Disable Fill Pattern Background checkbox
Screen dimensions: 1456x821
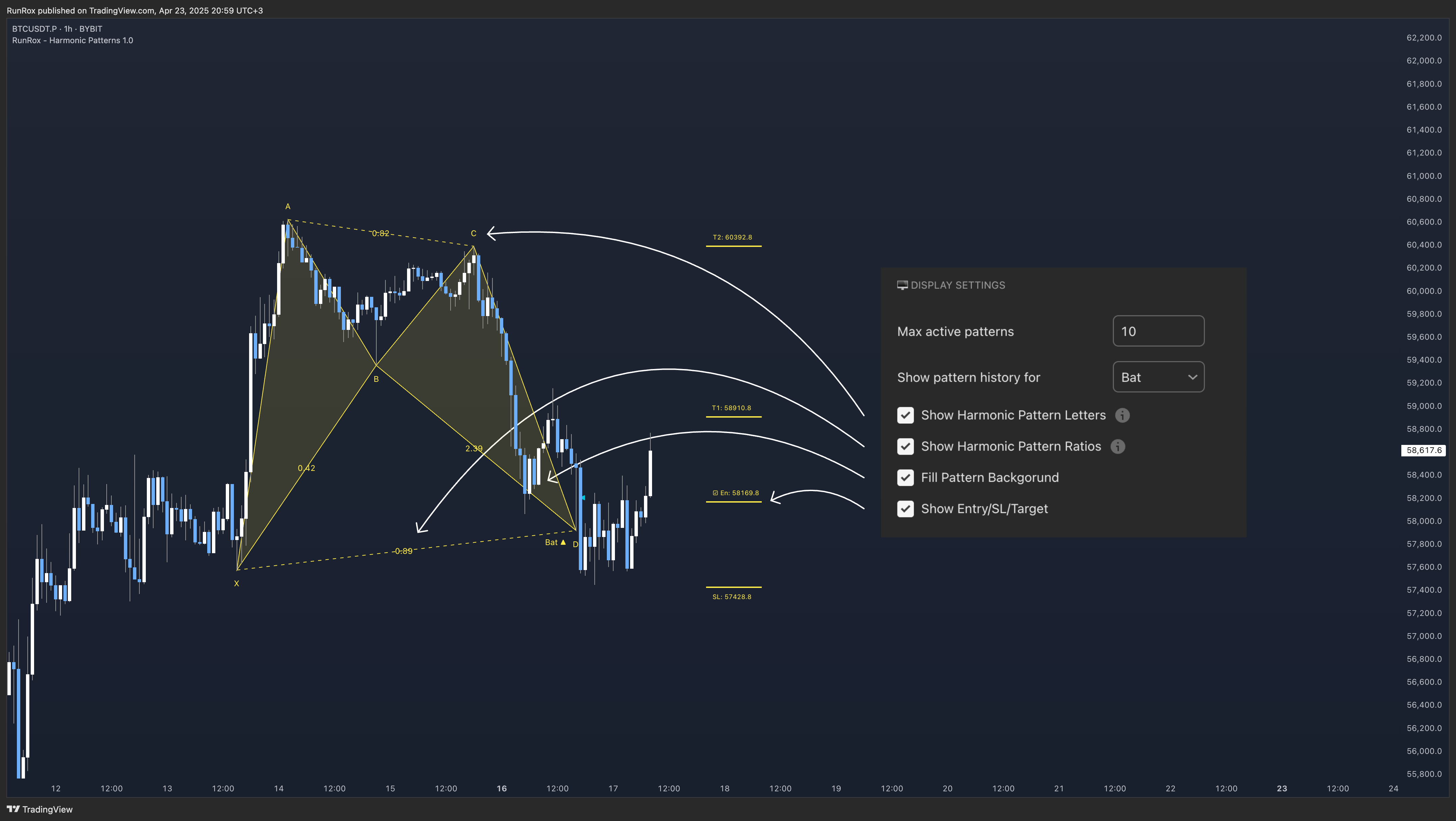tap(905, 478)
